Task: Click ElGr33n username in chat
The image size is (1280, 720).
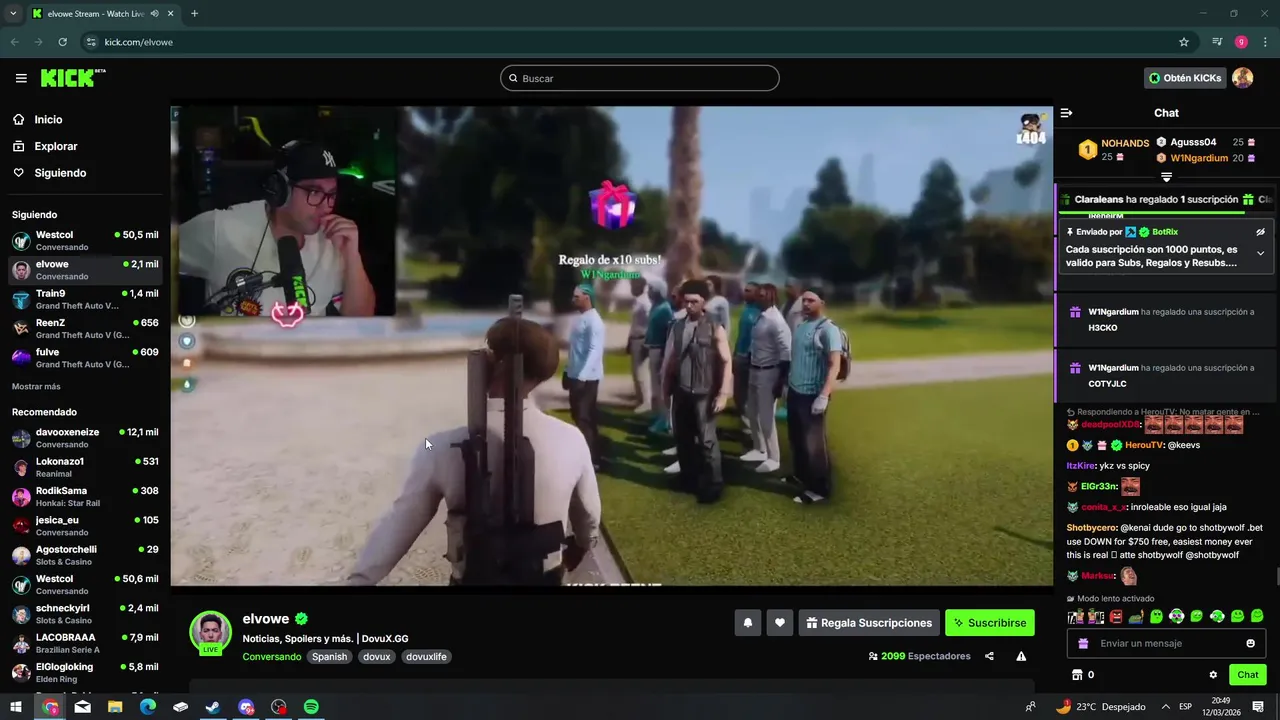Action: pos(1098,486)
